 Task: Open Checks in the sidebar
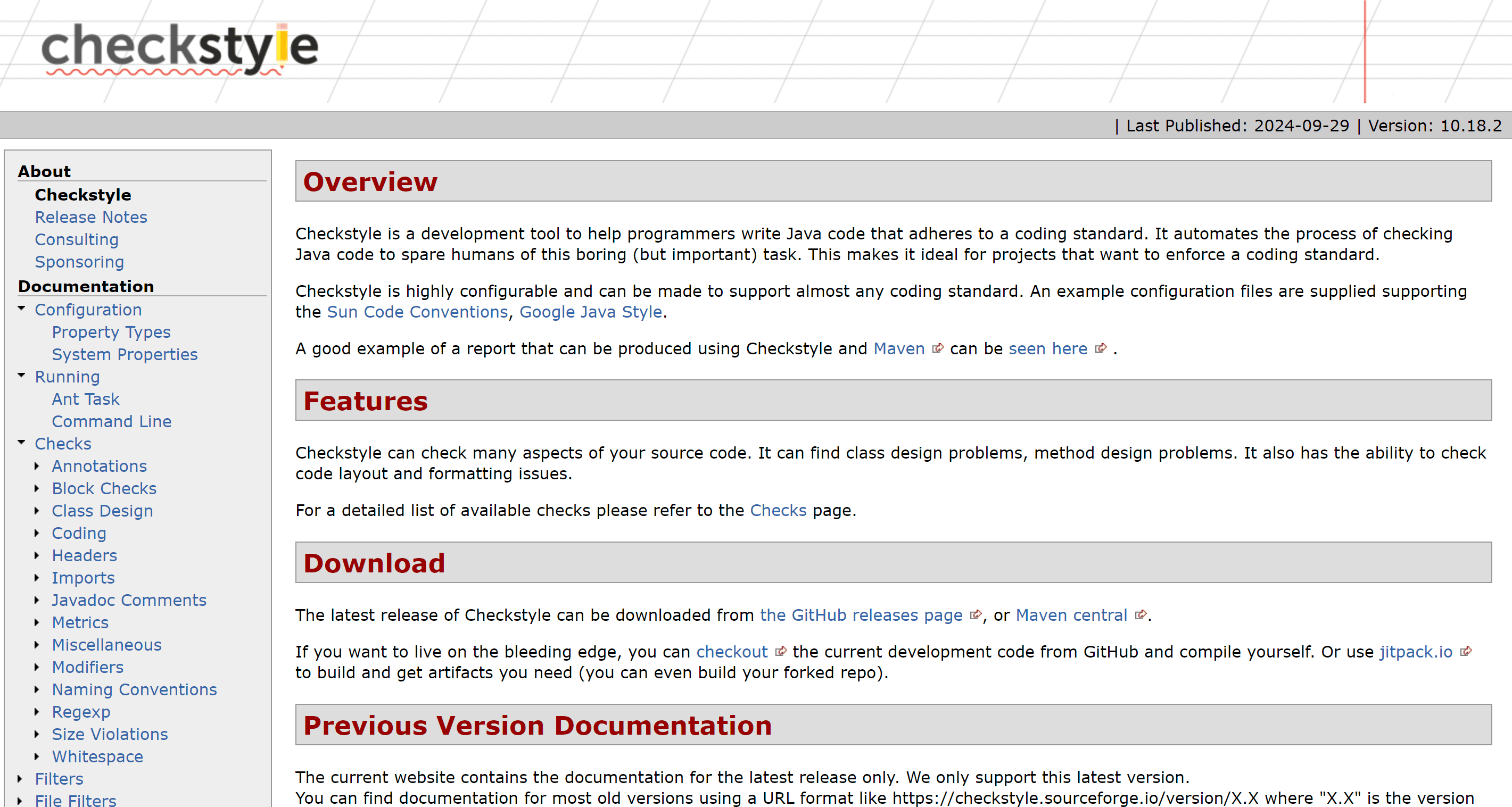coord(63,444)
